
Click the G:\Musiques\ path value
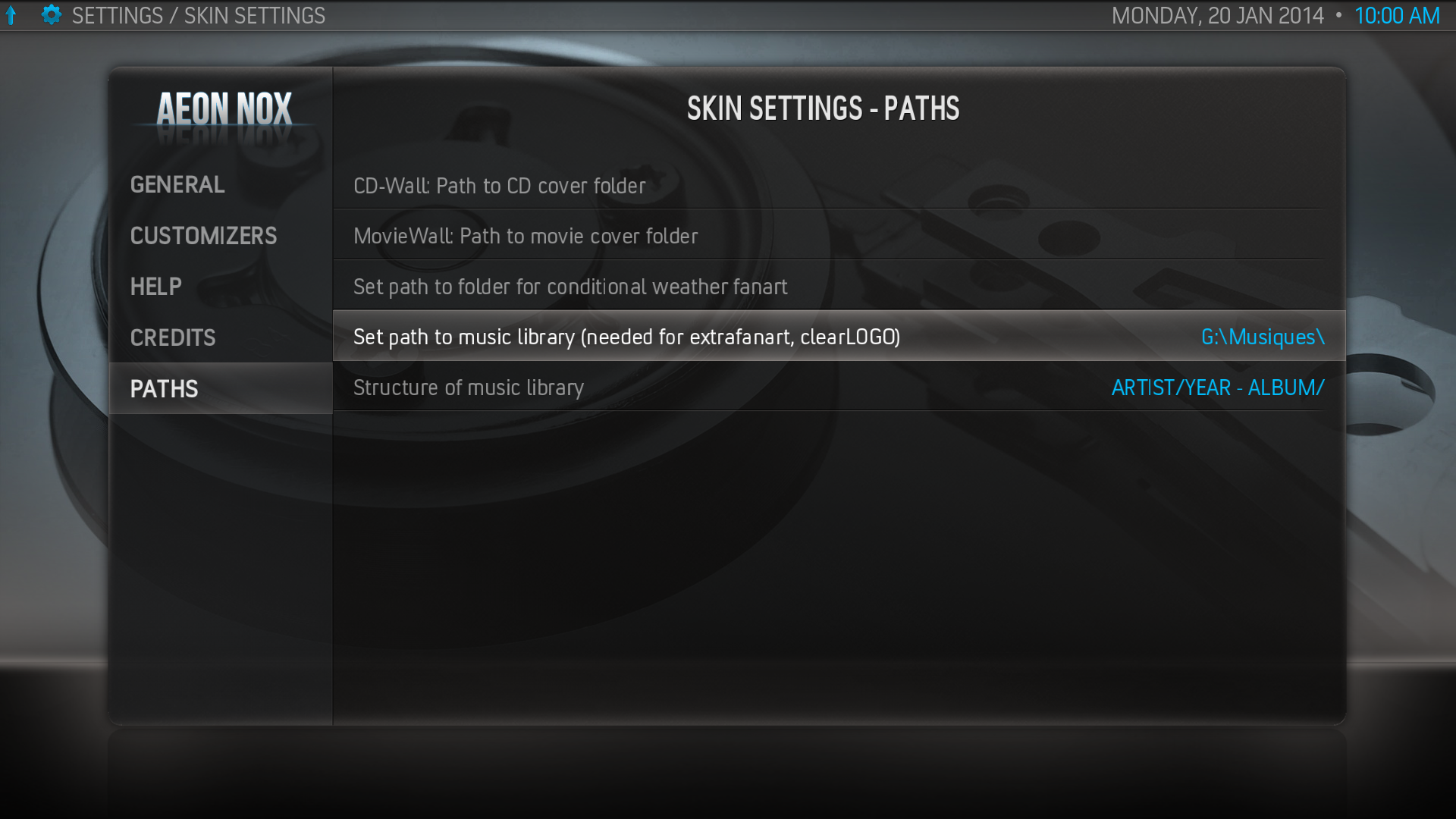coord(1263,337)
